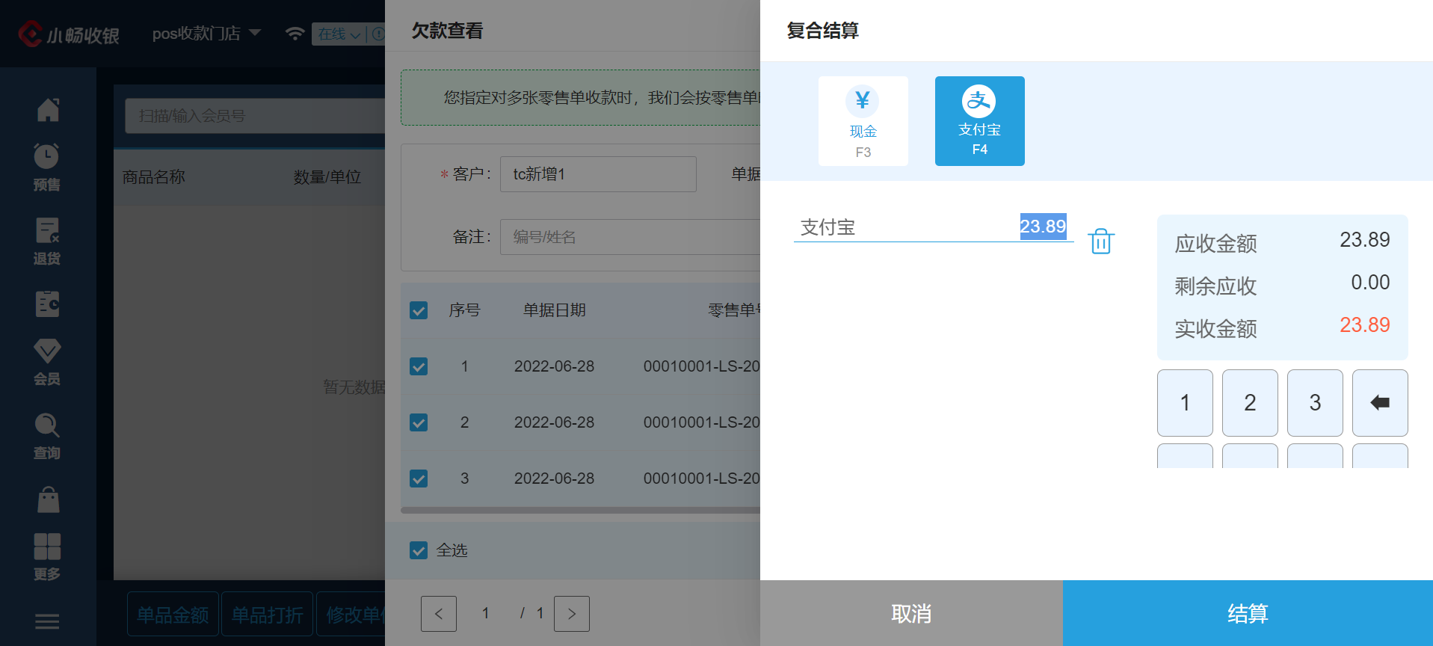
Task: Click the 取消 cancel button
Action: [x=911, y=613]
